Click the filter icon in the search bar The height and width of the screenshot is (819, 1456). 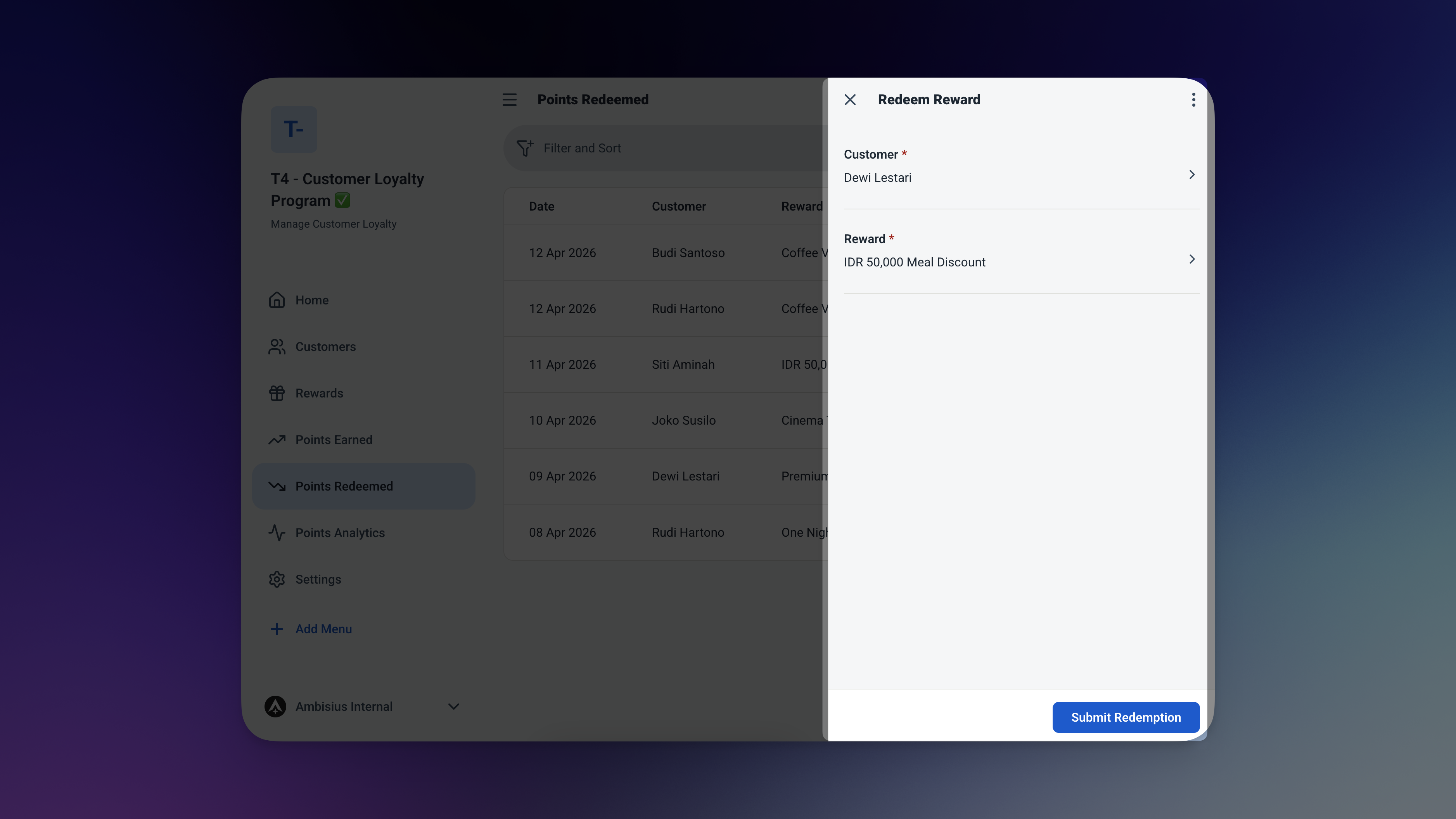[x=525, y=147]
